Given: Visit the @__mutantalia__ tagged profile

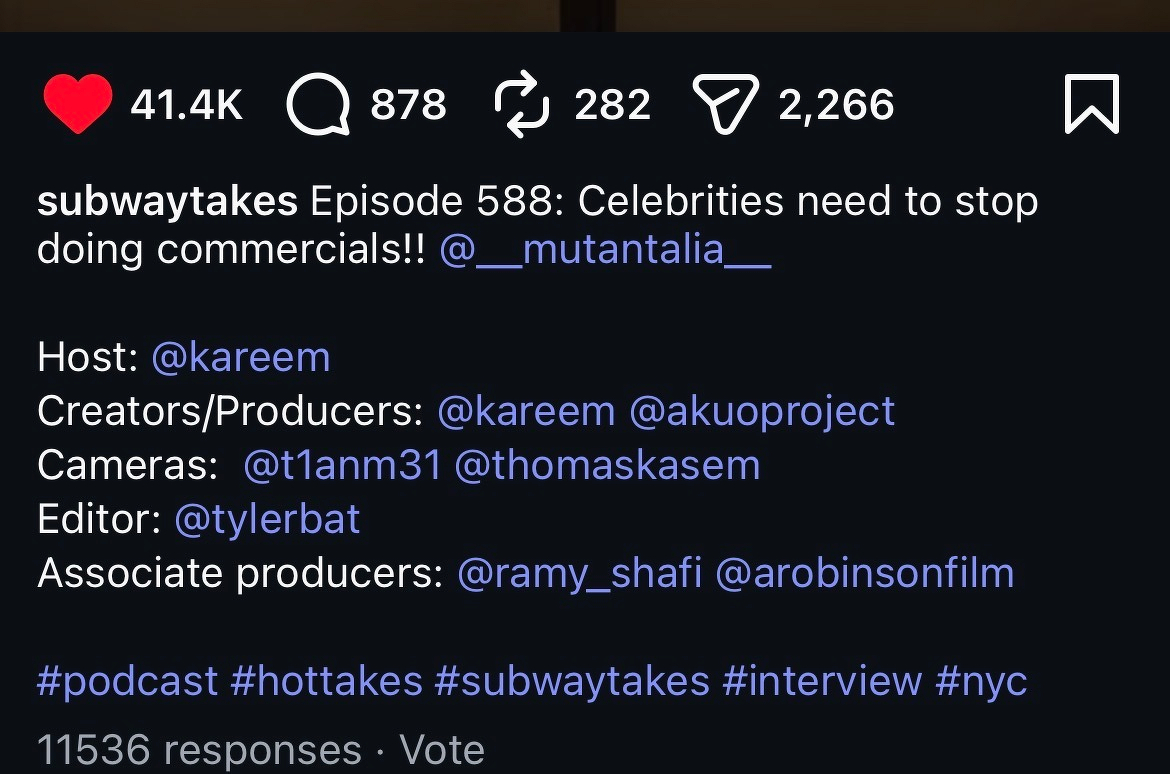Looking at the screenshot, I should (x=606, y=249).
